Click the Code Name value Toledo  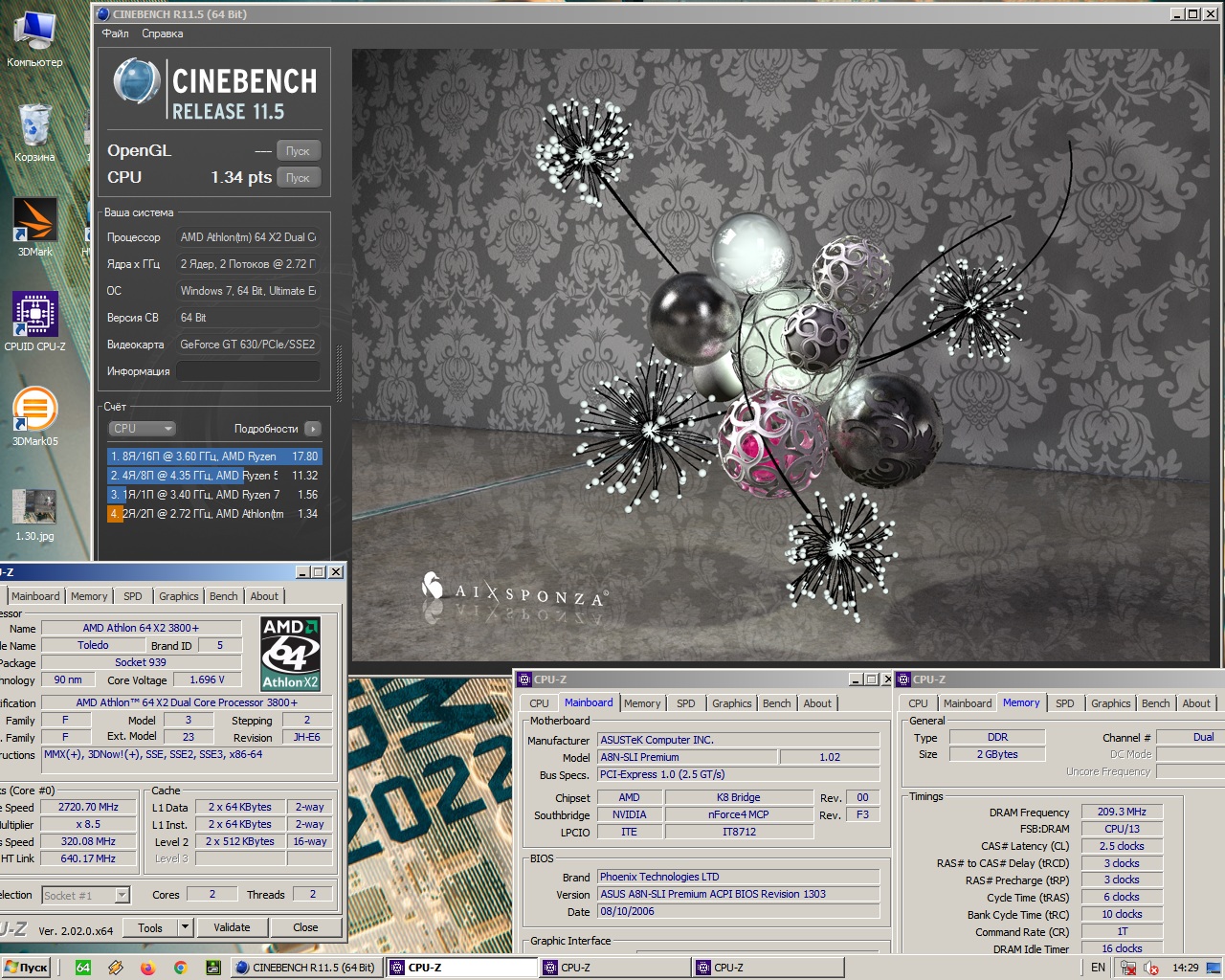(x=93, y=645)
